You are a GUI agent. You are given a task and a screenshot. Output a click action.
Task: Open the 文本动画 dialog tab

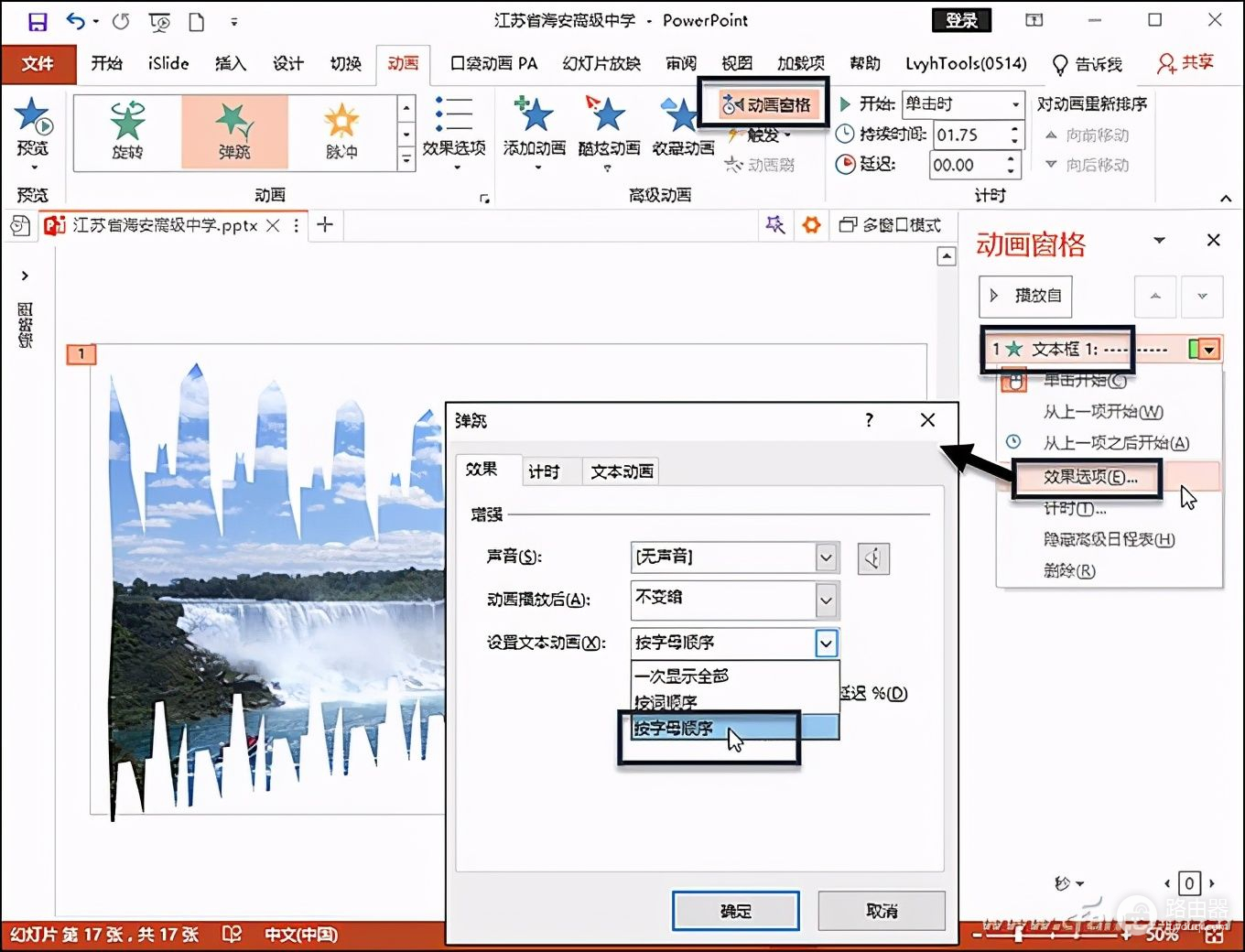[x=622, y=471]
